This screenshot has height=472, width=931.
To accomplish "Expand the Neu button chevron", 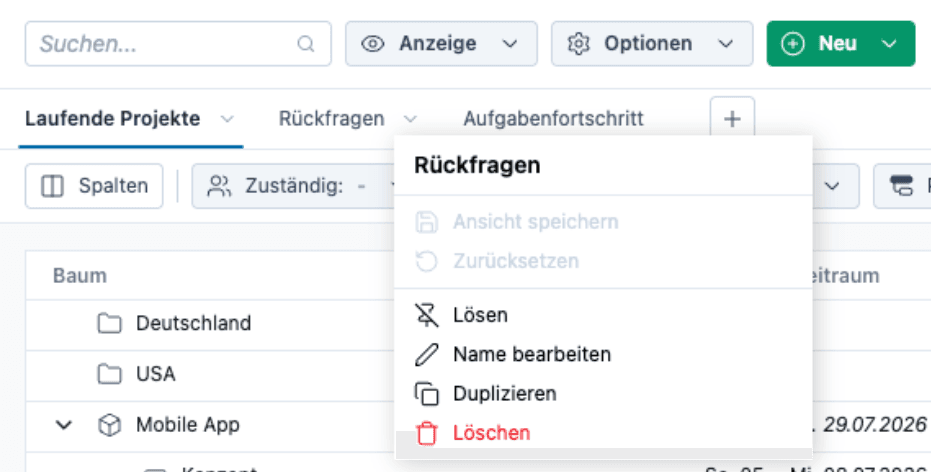I will 889,44.
